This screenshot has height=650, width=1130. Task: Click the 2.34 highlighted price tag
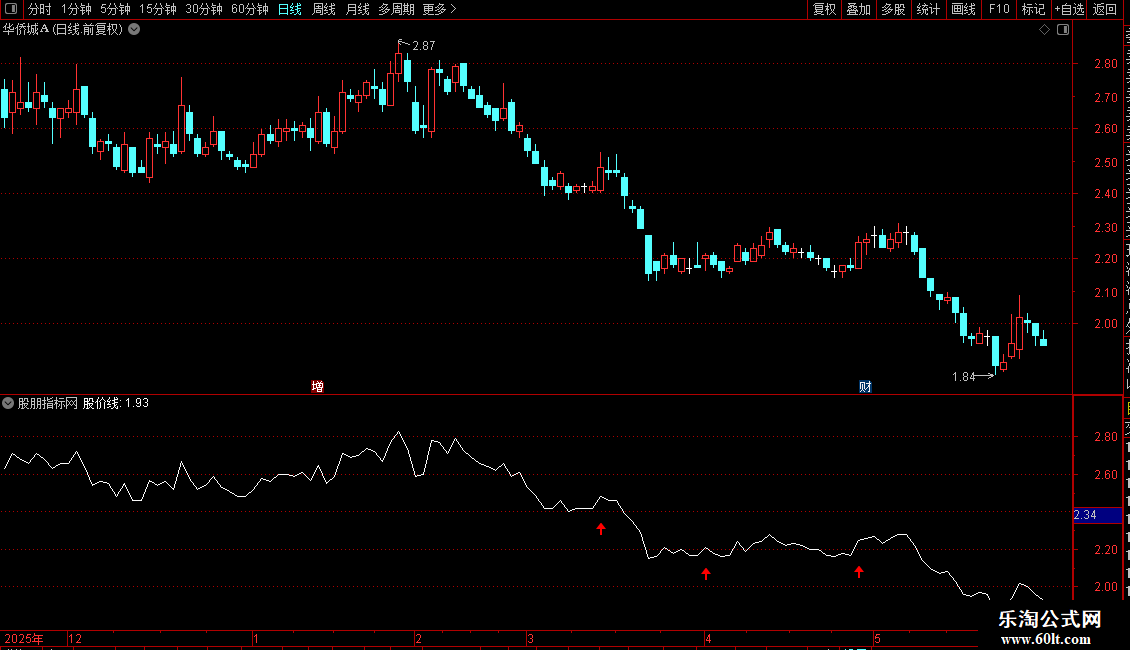point(1097,515)
